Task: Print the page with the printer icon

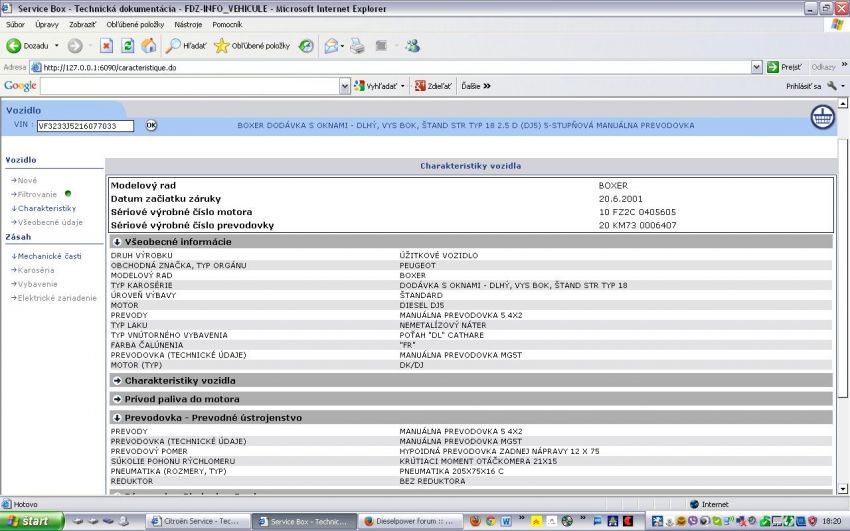Action: (357, 46)
